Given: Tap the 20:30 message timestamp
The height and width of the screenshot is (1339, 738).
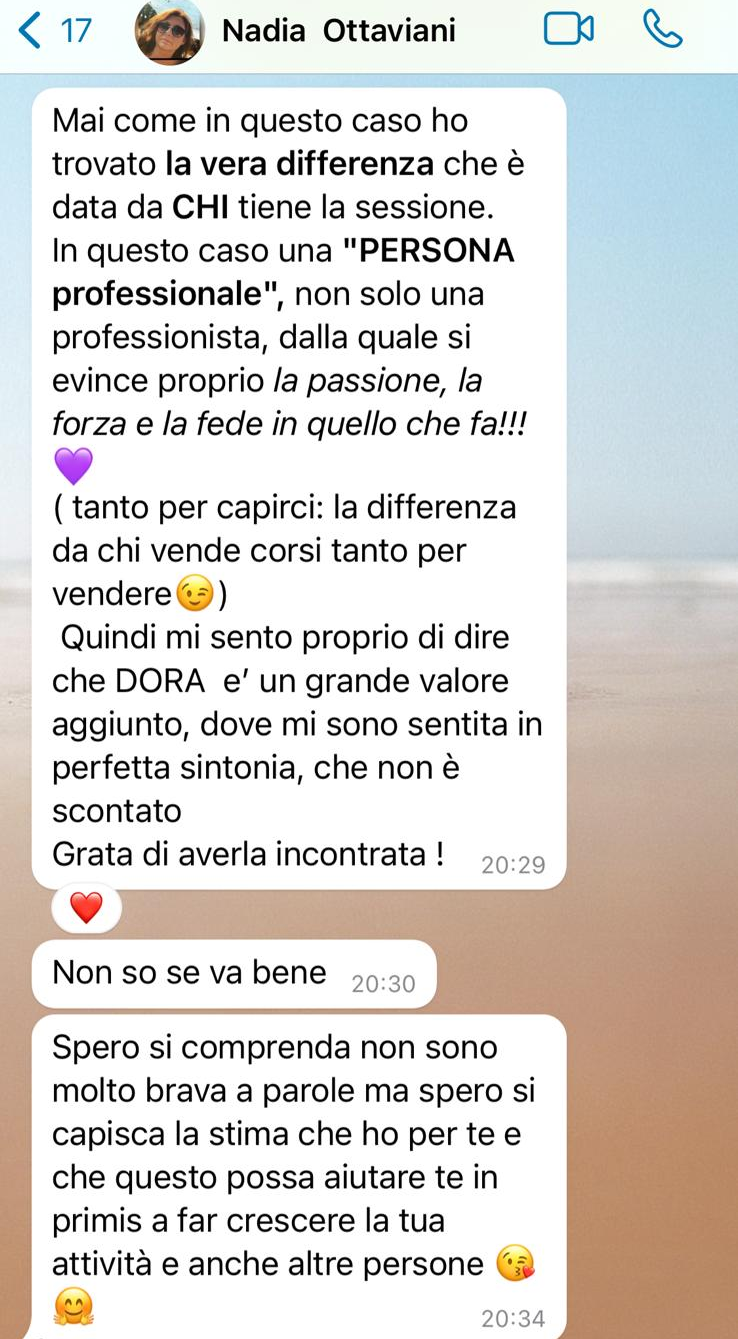Looking at the screenshot, I should tap(383, 984).
